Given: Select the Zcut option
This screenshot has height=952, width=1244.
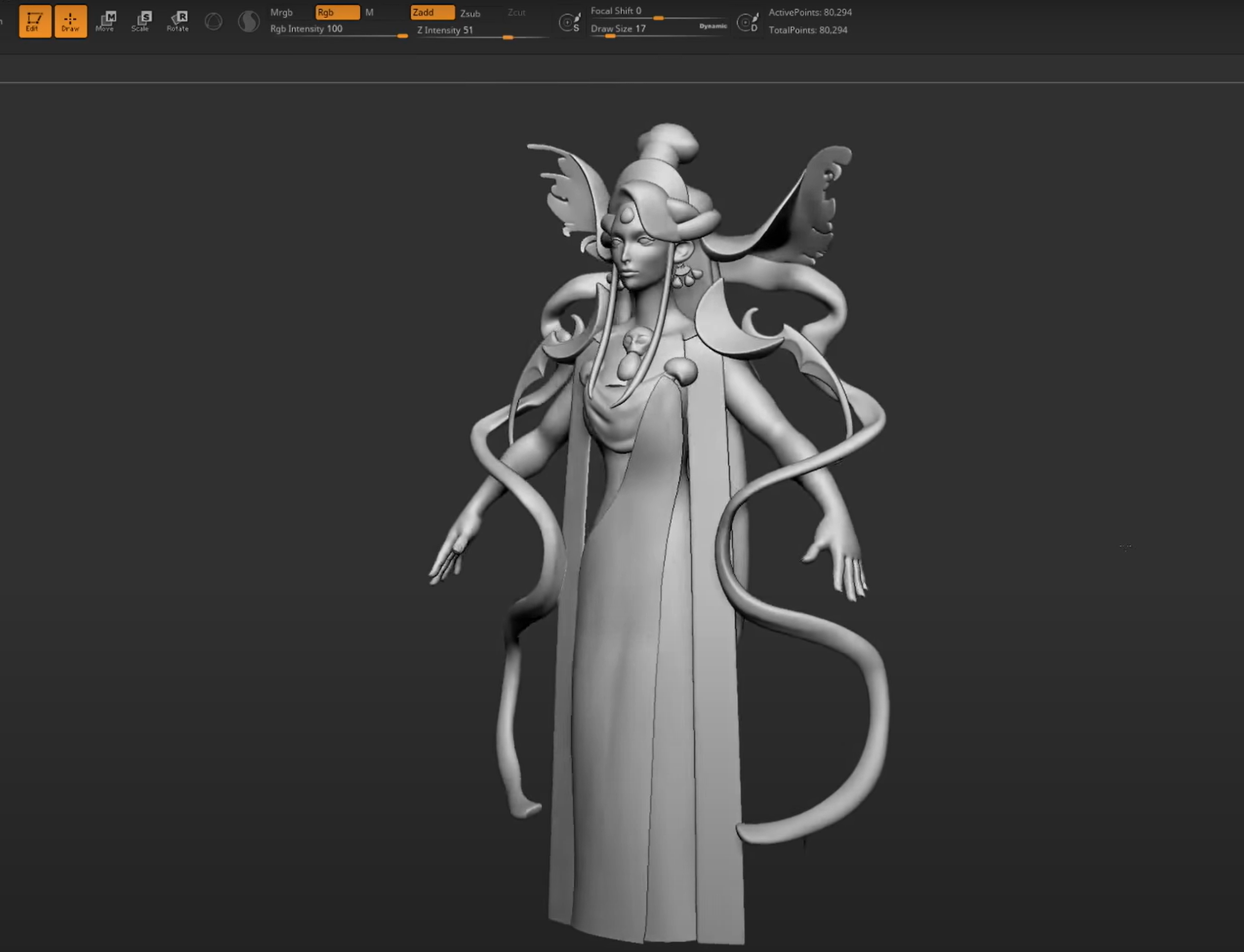Looking at the screenshot, I should pyautogui.click(x=516, y=13).
